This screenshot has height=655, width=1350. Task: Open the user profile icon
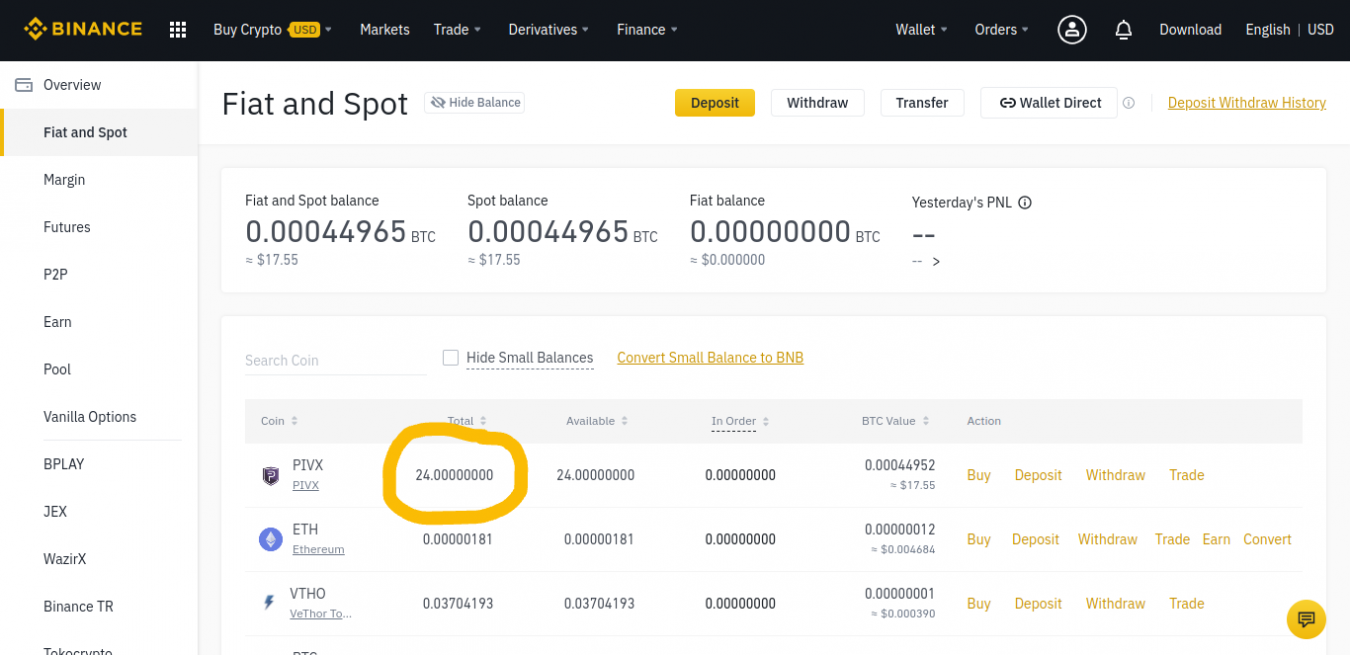tap(1072, 30)
